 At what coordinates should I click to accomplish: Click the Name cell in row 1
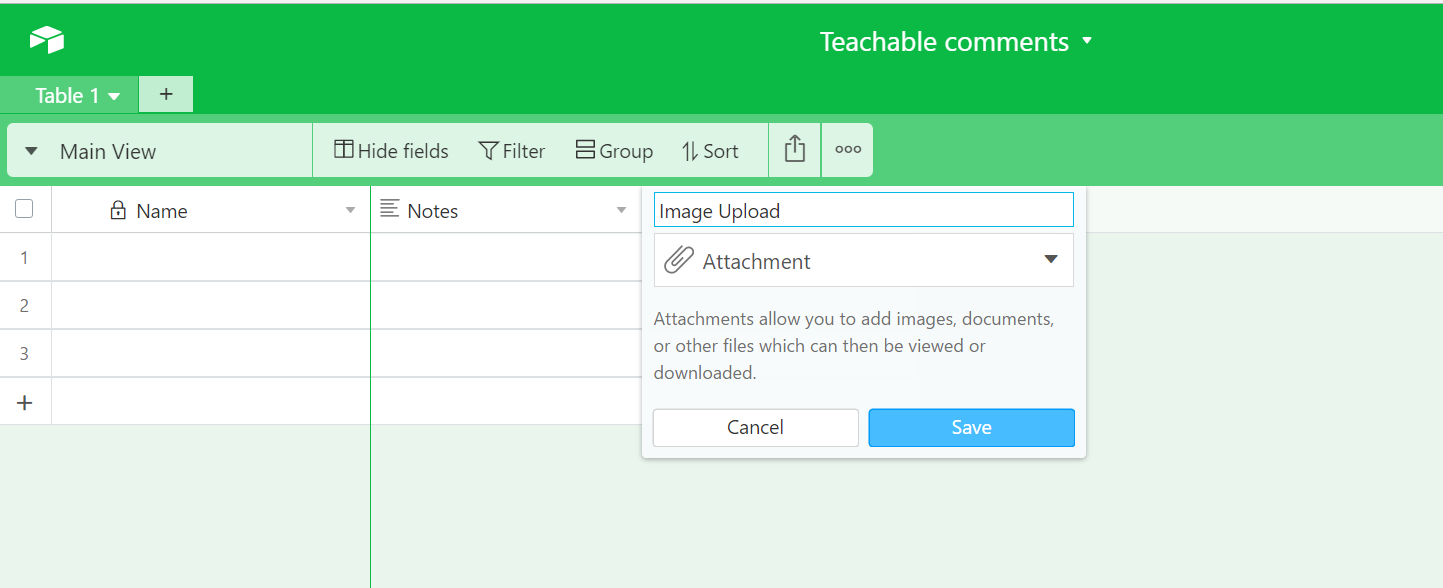(x=211, y=257)
